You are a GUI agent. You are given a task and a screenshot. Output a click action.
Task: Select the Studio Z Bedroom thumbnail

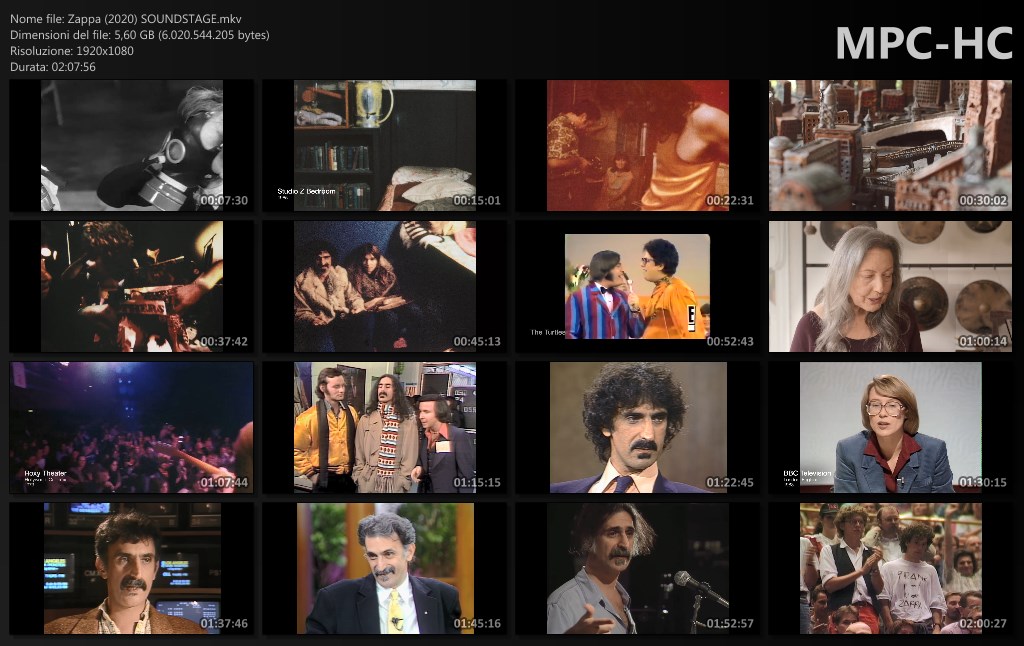point(385,146)
